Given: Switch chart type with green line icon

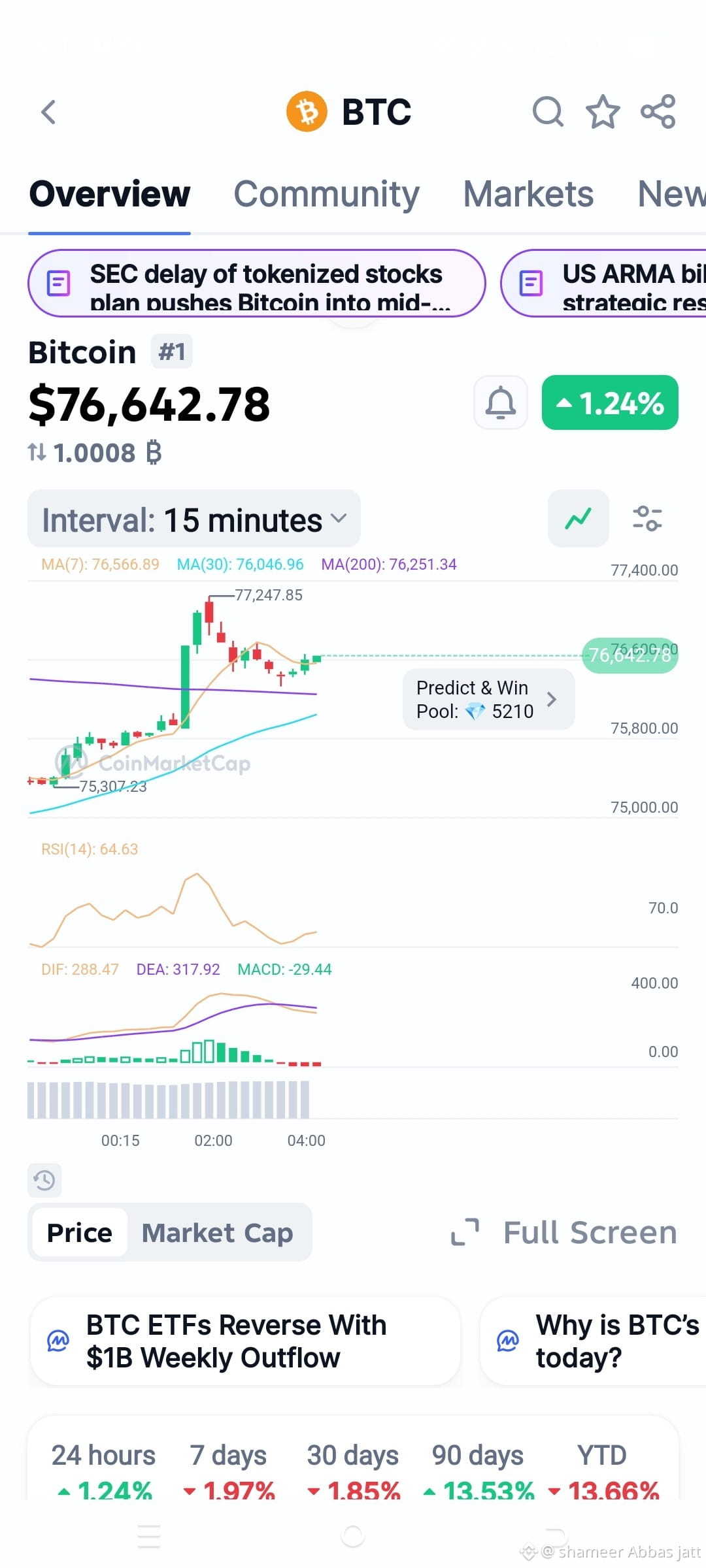Looking at the screenshot, I should [579, 519].
